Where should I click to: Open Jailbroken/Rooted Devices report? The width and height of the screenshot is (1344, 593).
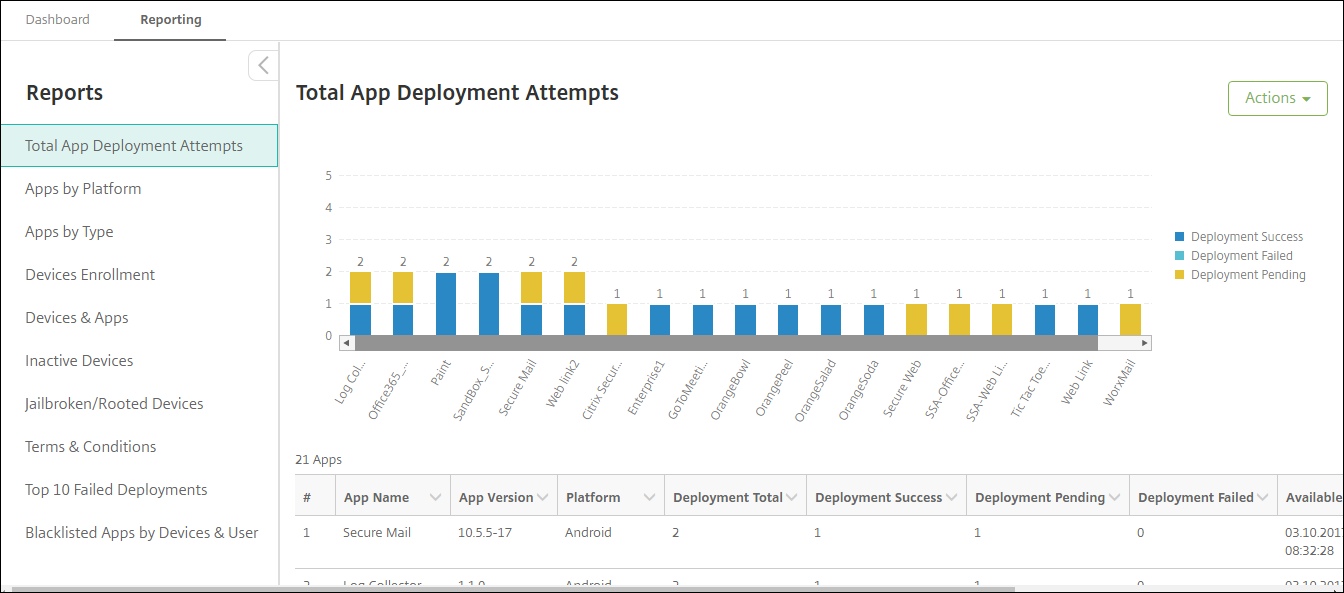click(114, 404)
